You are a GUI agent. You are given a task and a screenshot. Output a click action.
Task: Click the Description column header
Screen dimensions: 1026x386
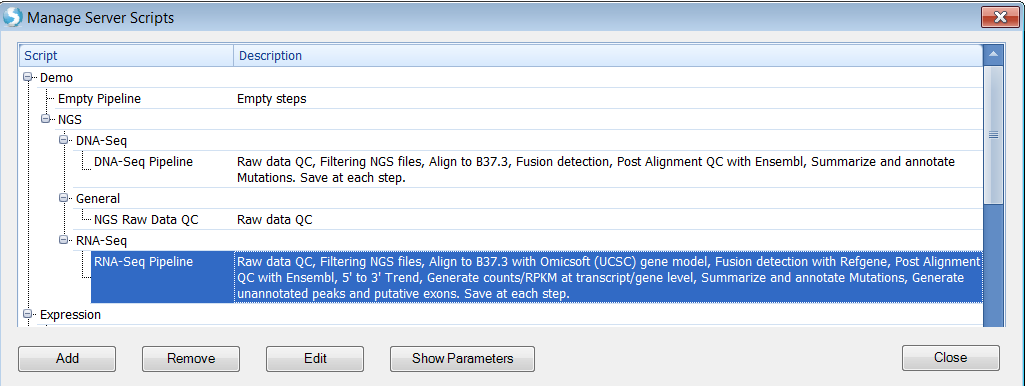[x=608, y=56]
